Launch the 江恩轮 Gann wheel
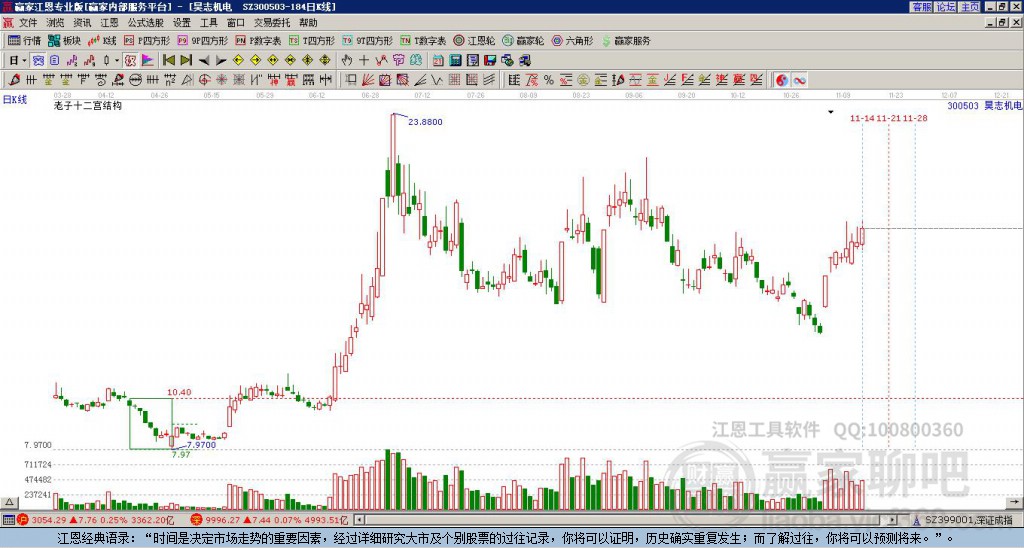This screenshot has width=1024, height=548. (x=474, y=40)
